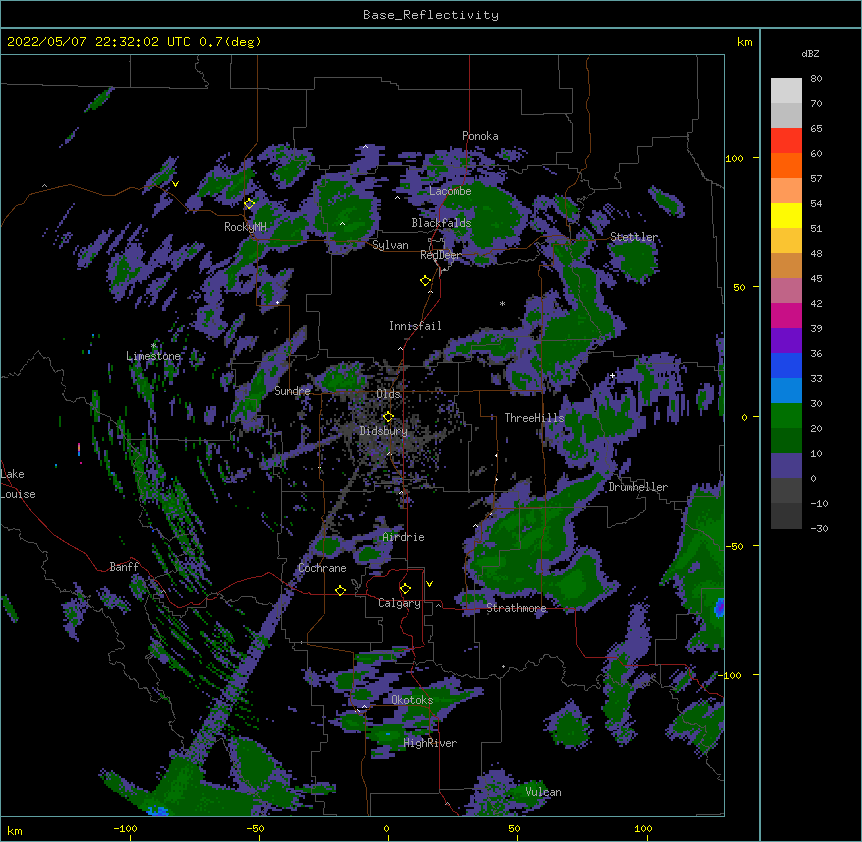Select the Ponoka city label
Screen dimensions: 862x842
click(x=480, y=136)
